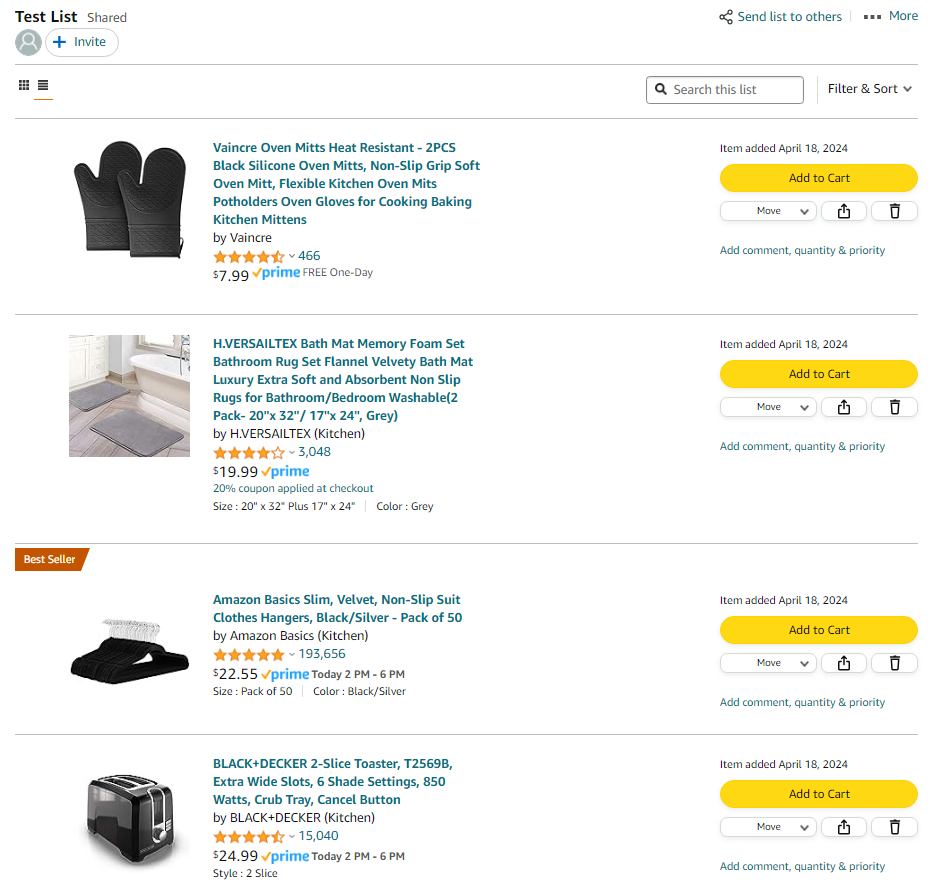Viewport: 931px width, 891px height.
Task: Delete the Vaincre Oven Mitts item
Action: 894,211
